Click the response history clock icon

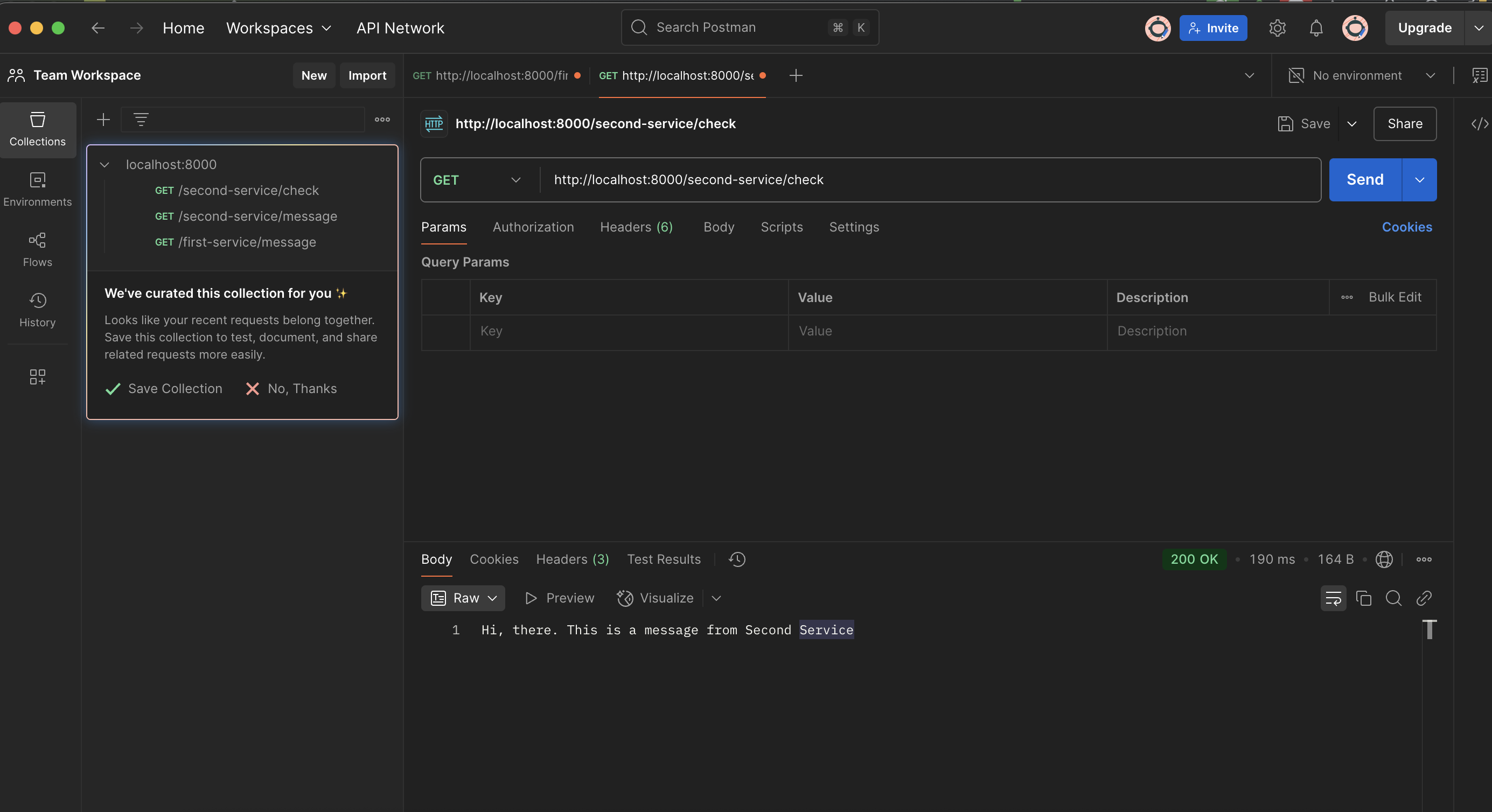coord(737,559)
